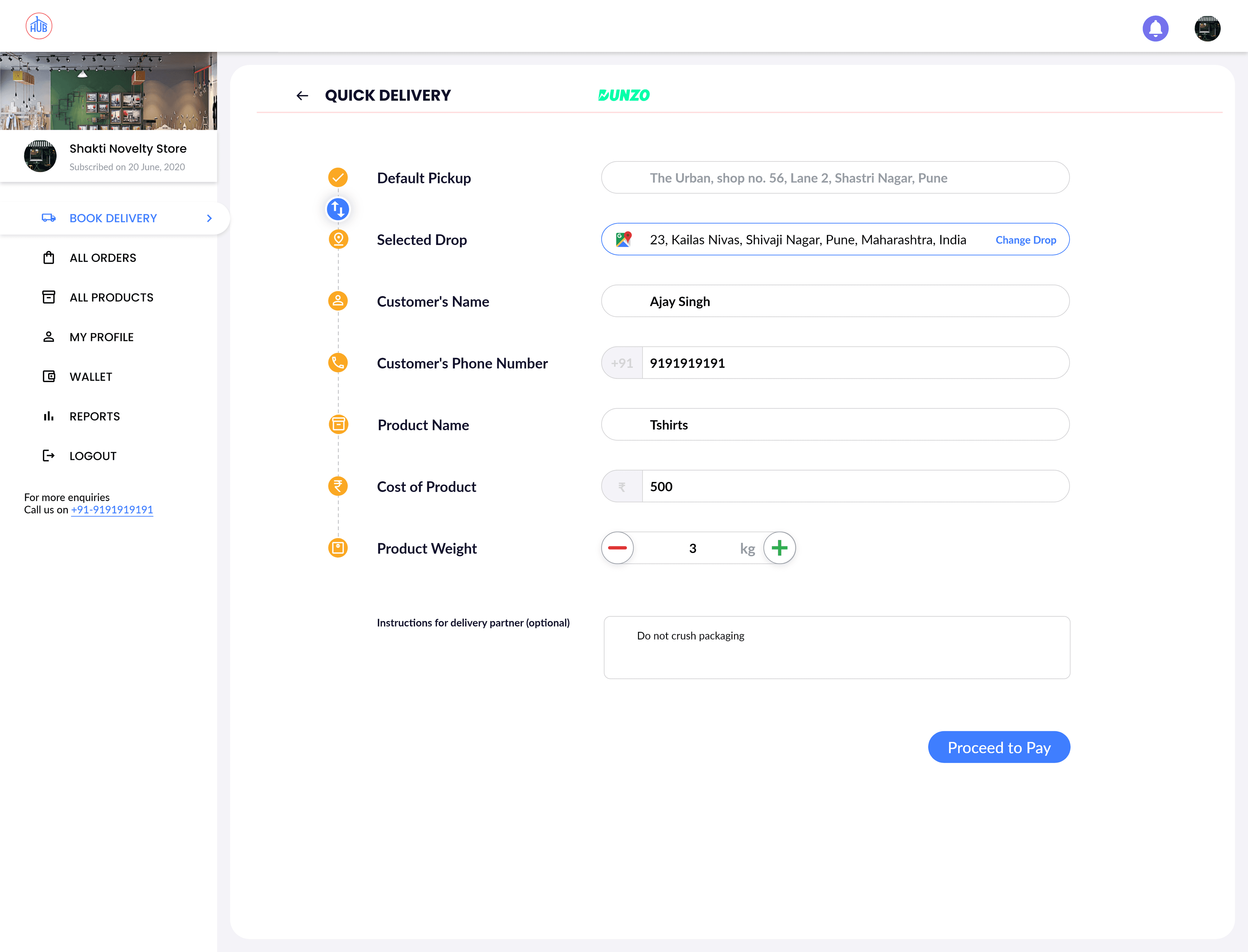Click the Dunzo logo

[x=624, y=95]
